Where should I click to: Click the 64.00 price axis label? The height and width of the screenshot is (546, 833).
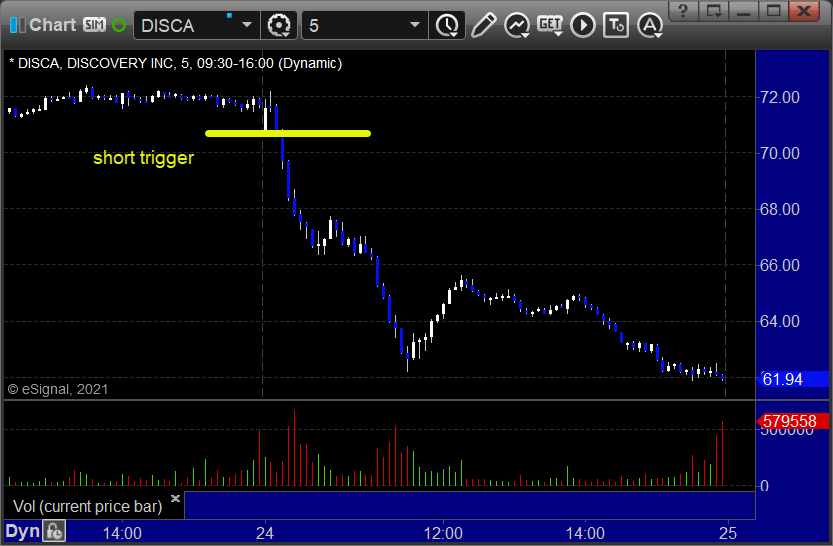click(779, 321)
